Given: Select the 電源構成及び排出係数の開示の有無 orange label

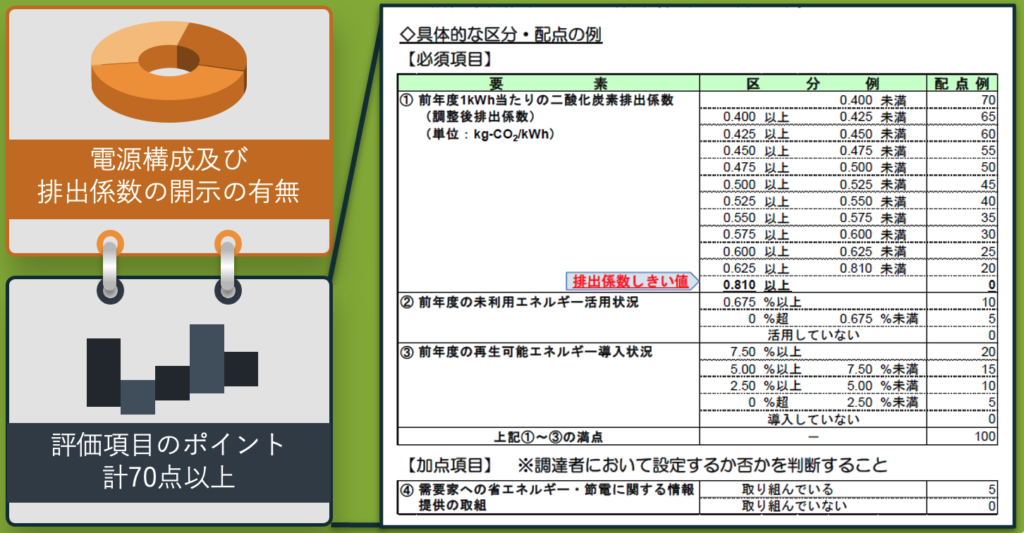Looking at the screenshot, I should point(168,175).
